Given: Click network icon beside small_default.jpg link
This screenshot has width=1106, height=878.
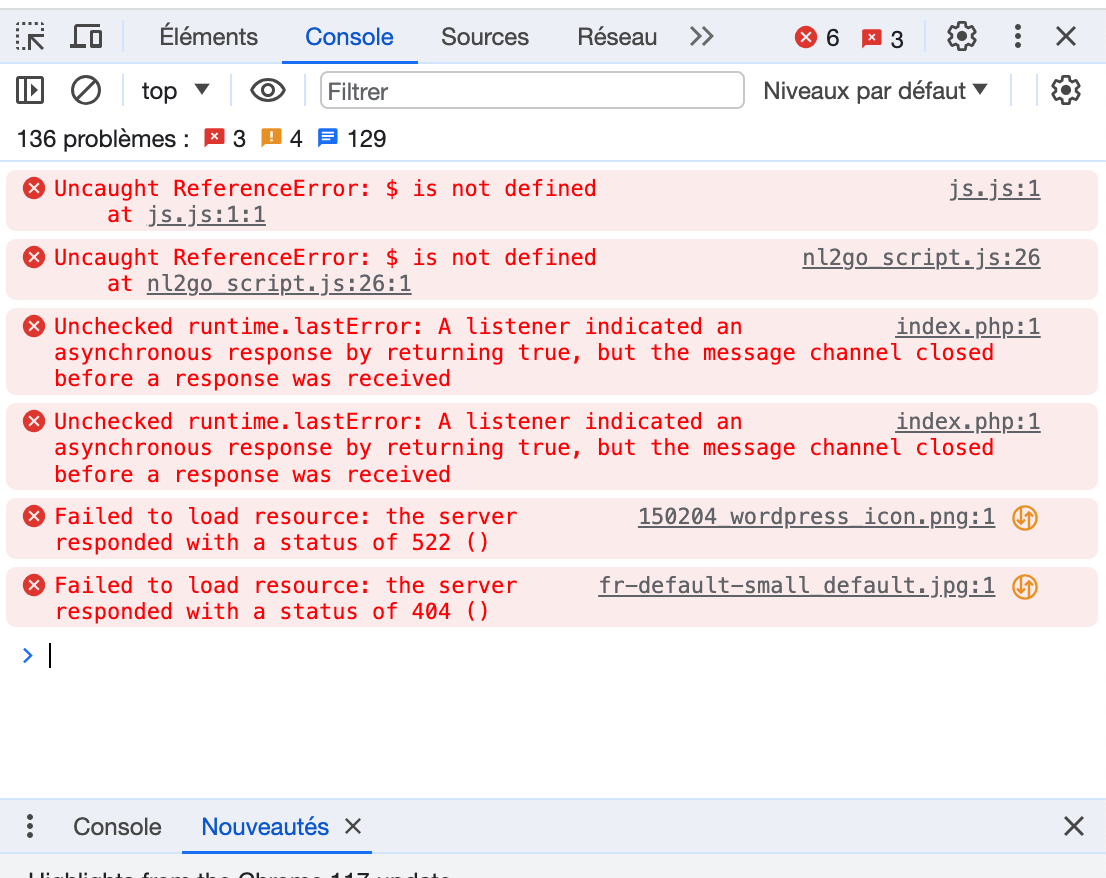Looking at the screenshot, I should click(x=1025, y=587).
